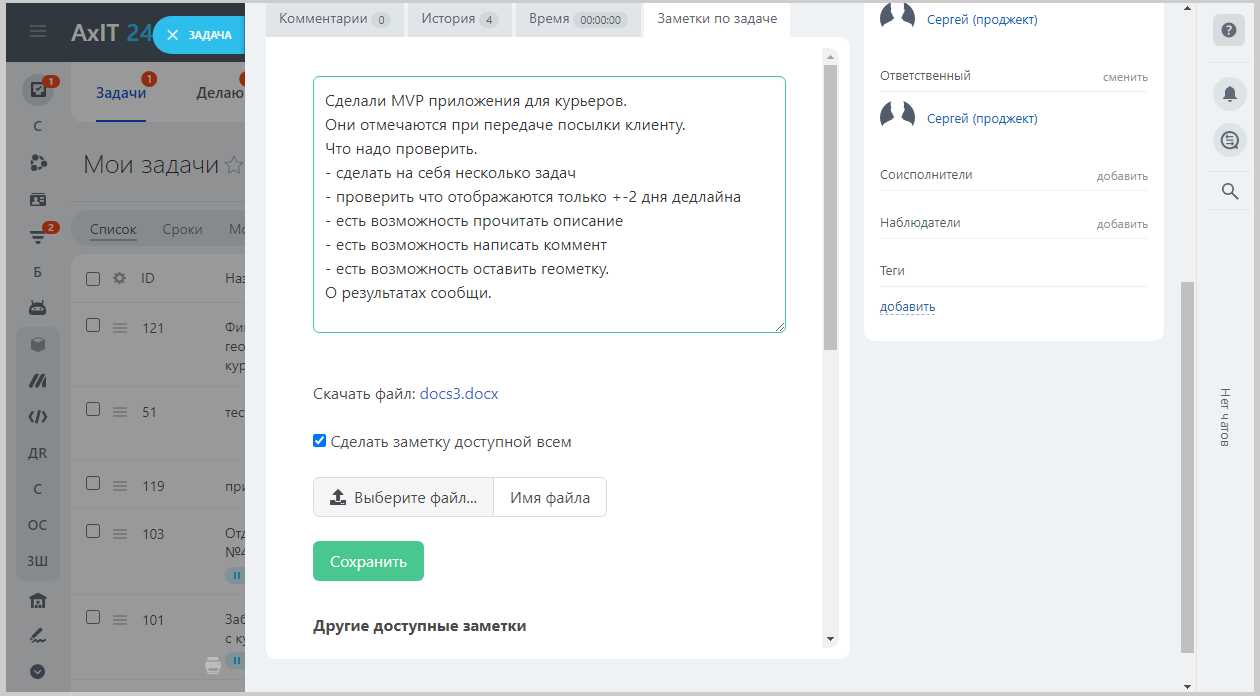1260x696 pixels.
Task: Uncheck 'Сделать заметку доступной всем' checkbox
Action: click(x=320, y=441)
